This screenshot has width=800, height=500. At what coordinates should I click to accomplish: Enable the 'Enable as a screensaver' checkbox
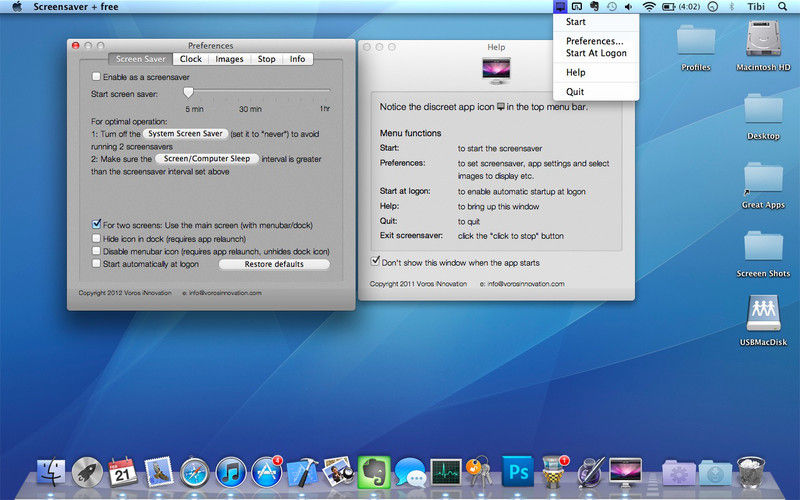[96, 77]
